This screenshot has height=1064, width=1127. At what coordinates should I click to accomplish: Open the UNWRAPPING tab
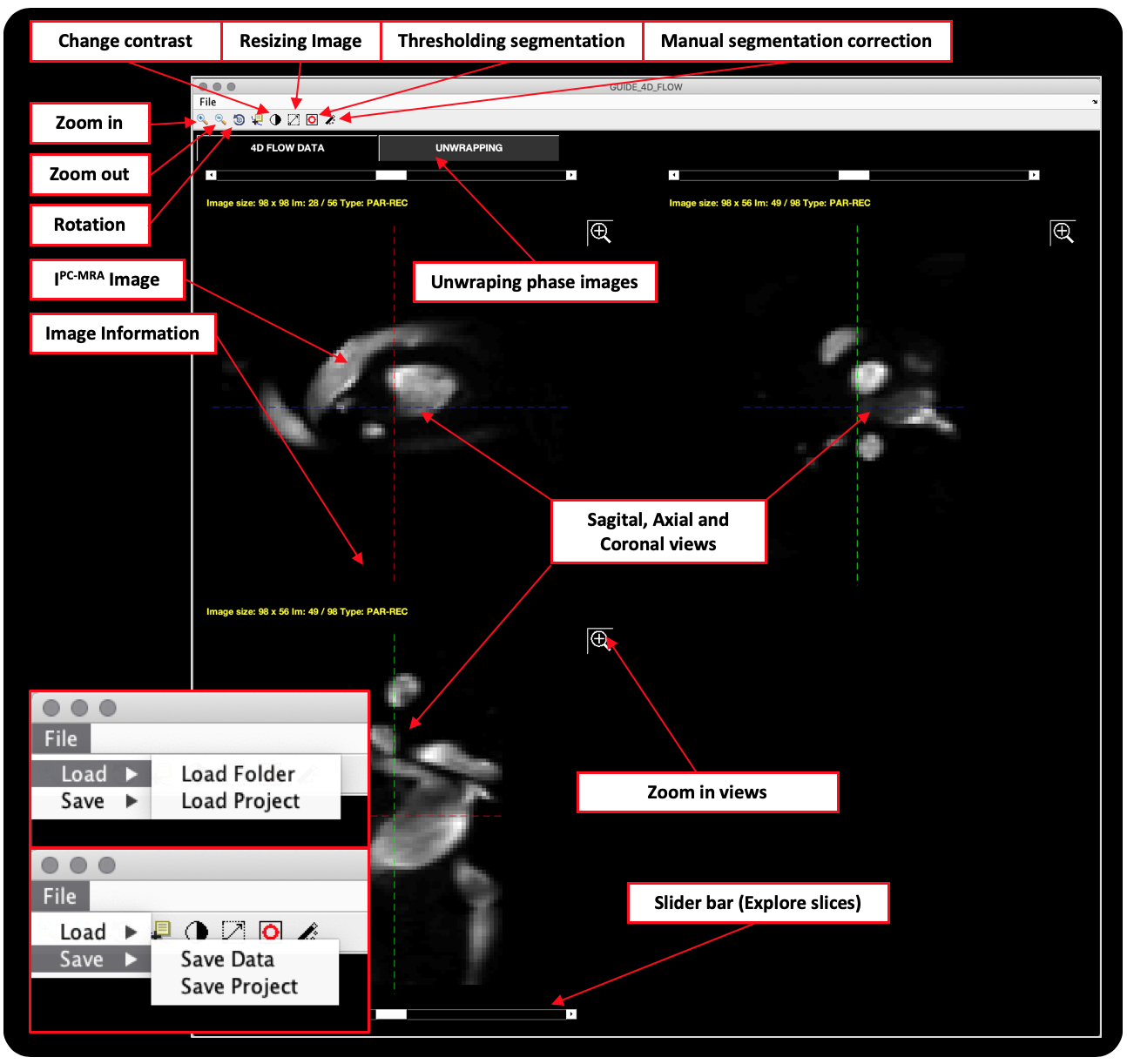click(469, 148)
